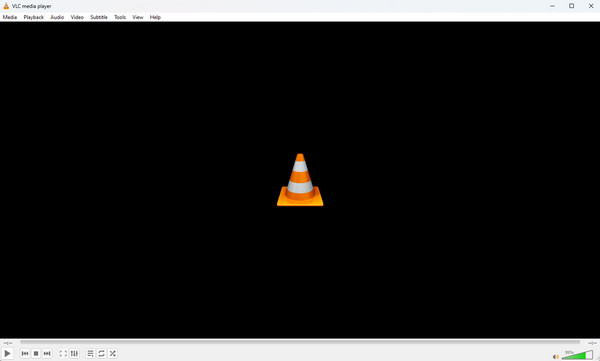Viewport: 600px width, 361px height.
Task: Toggle random shuffle playback
Action: (112, 353)
